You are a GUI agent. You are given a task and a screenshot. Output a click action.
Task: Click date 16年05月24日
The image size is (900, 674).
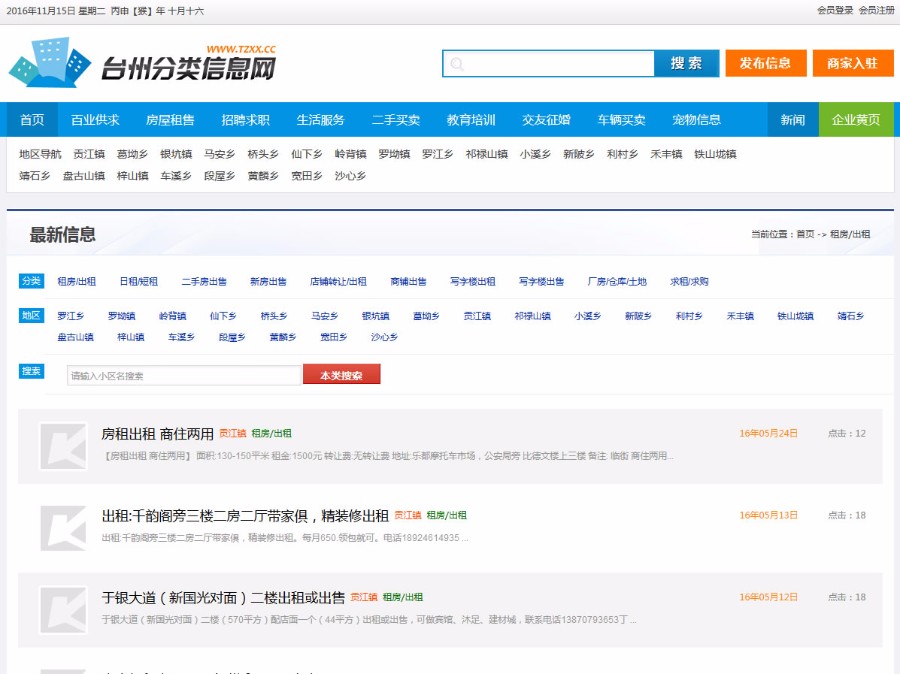click(x=769, y=433)
